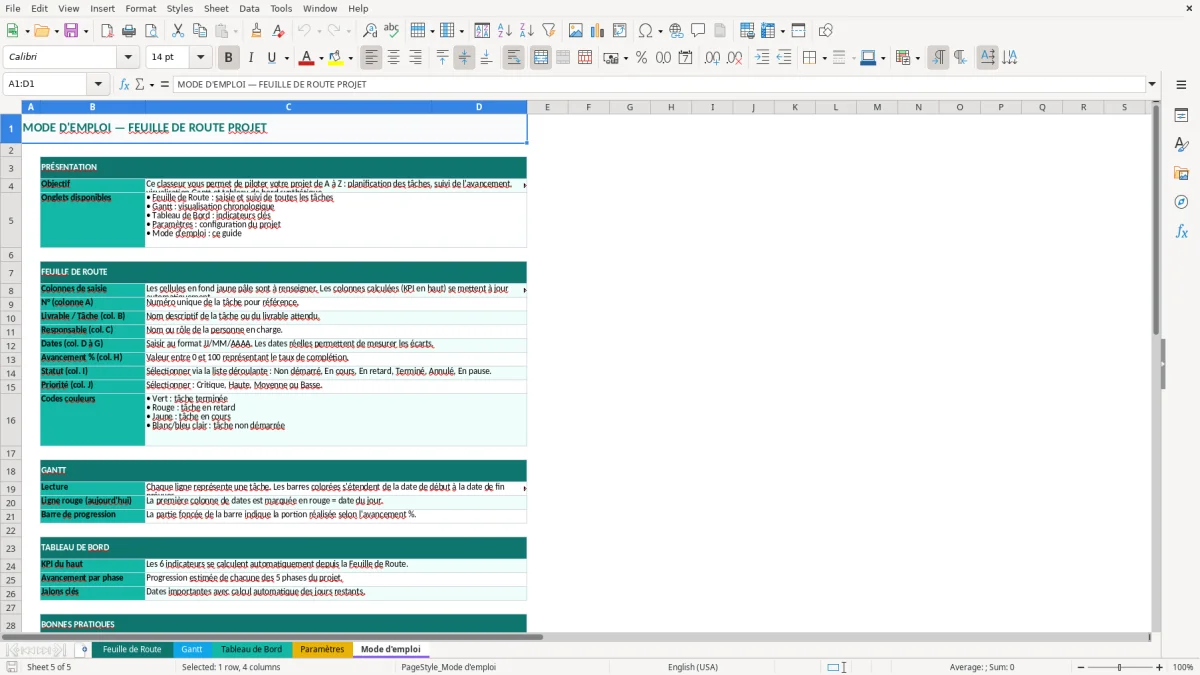Click the Copy icon
Screen dimensions: 1200x675
click(200, 31)
